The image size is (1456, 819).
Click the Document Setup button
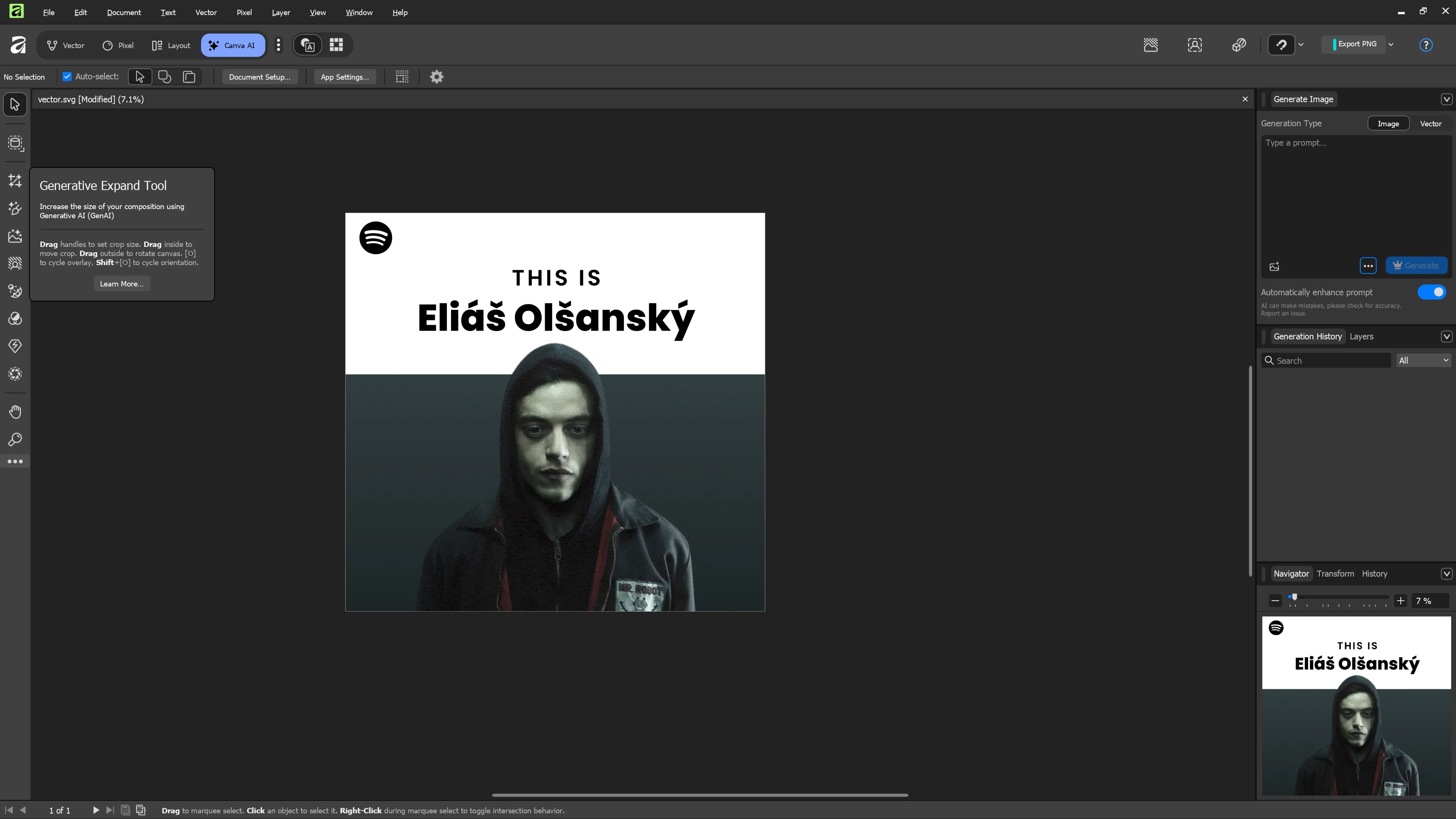pyautogui.click(x=259, y=77)
